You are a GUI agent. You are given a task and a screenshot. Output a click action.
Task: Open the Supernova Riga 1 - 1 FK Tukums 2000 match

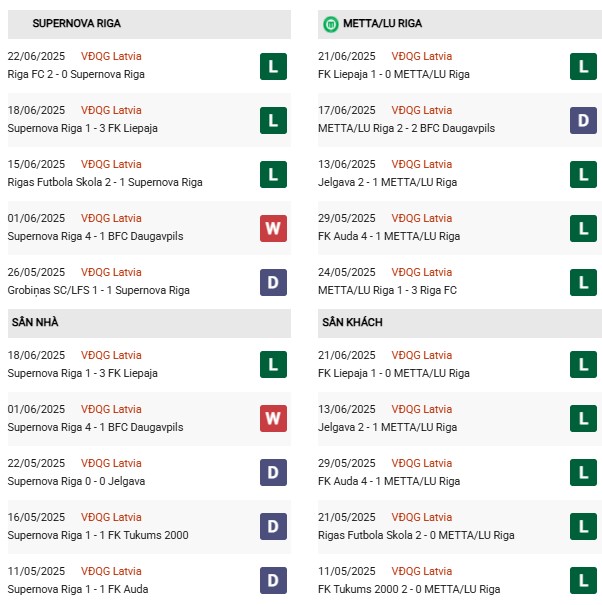click(x=97, y=535)
